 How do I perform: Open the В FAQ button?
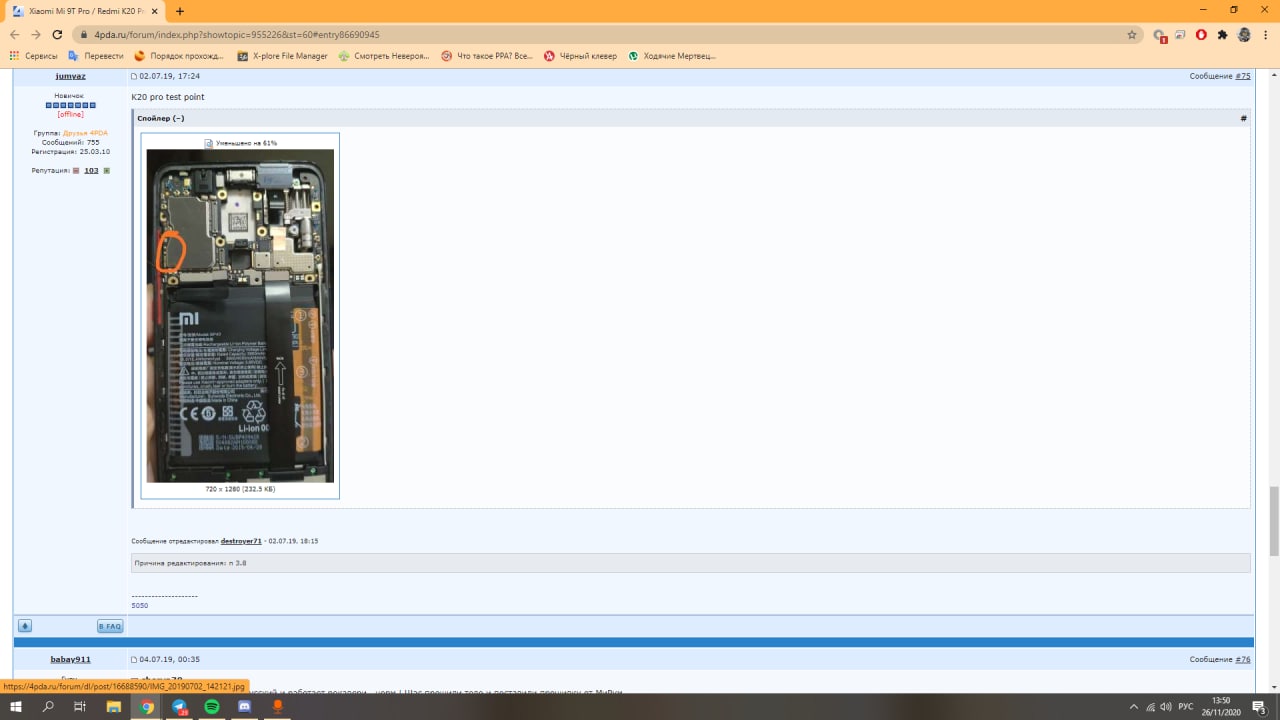click(110, 626)
